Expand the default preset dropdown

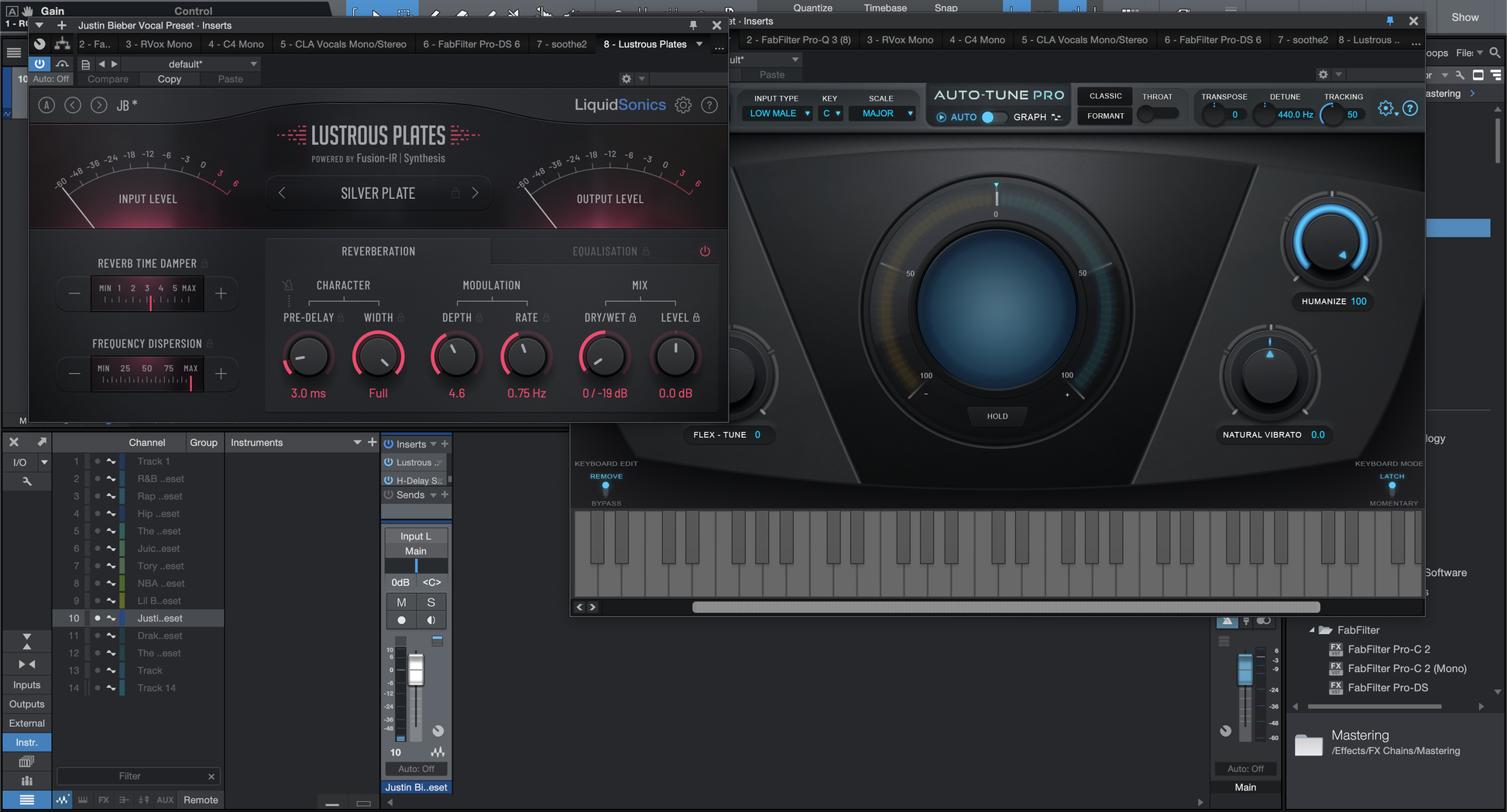tap(253, 64)
